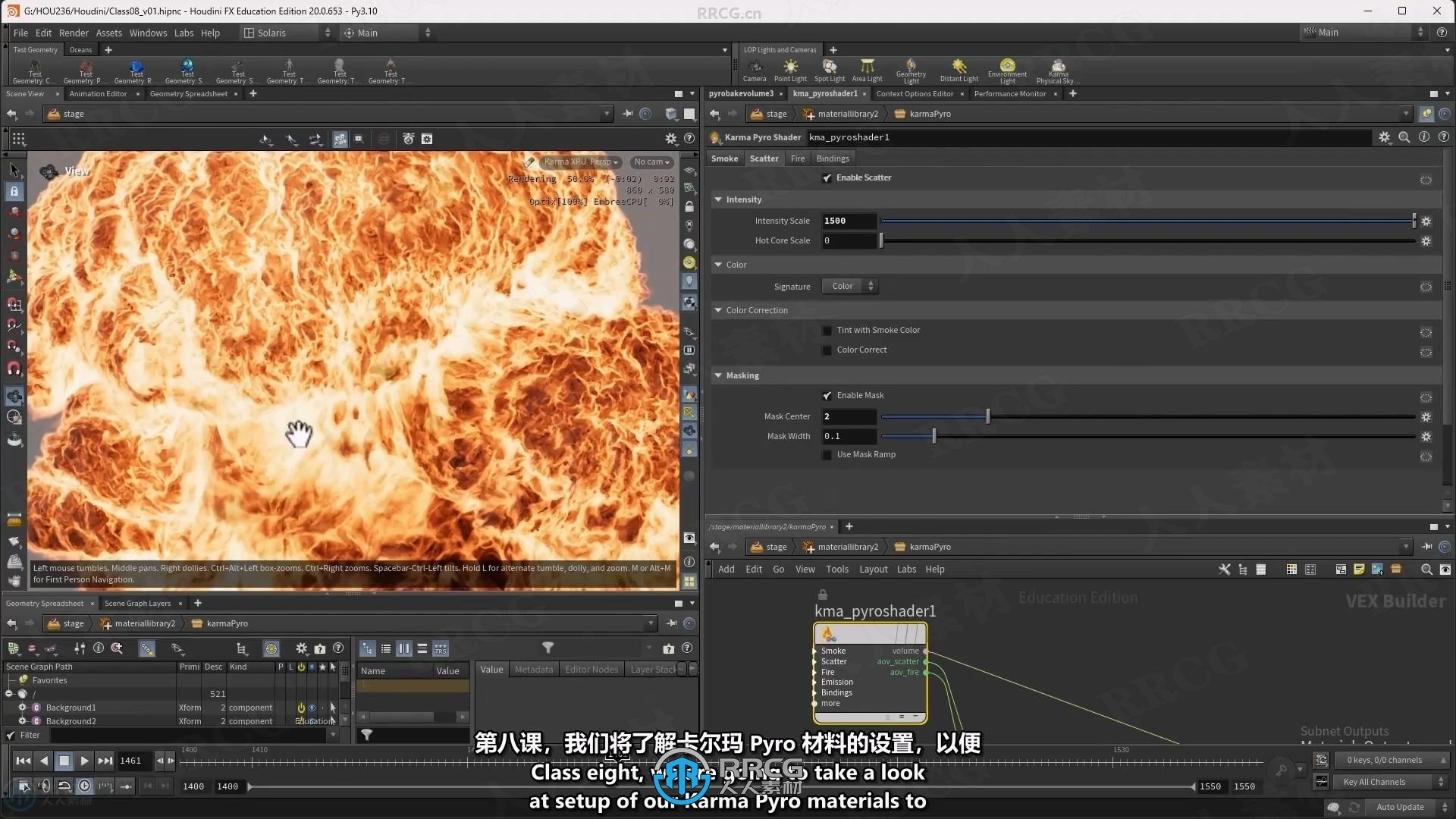The width and height of the screenshot is (1456, 819).
Task: Open the Labs menu in menu bar
Action: [x=184, y=33]
